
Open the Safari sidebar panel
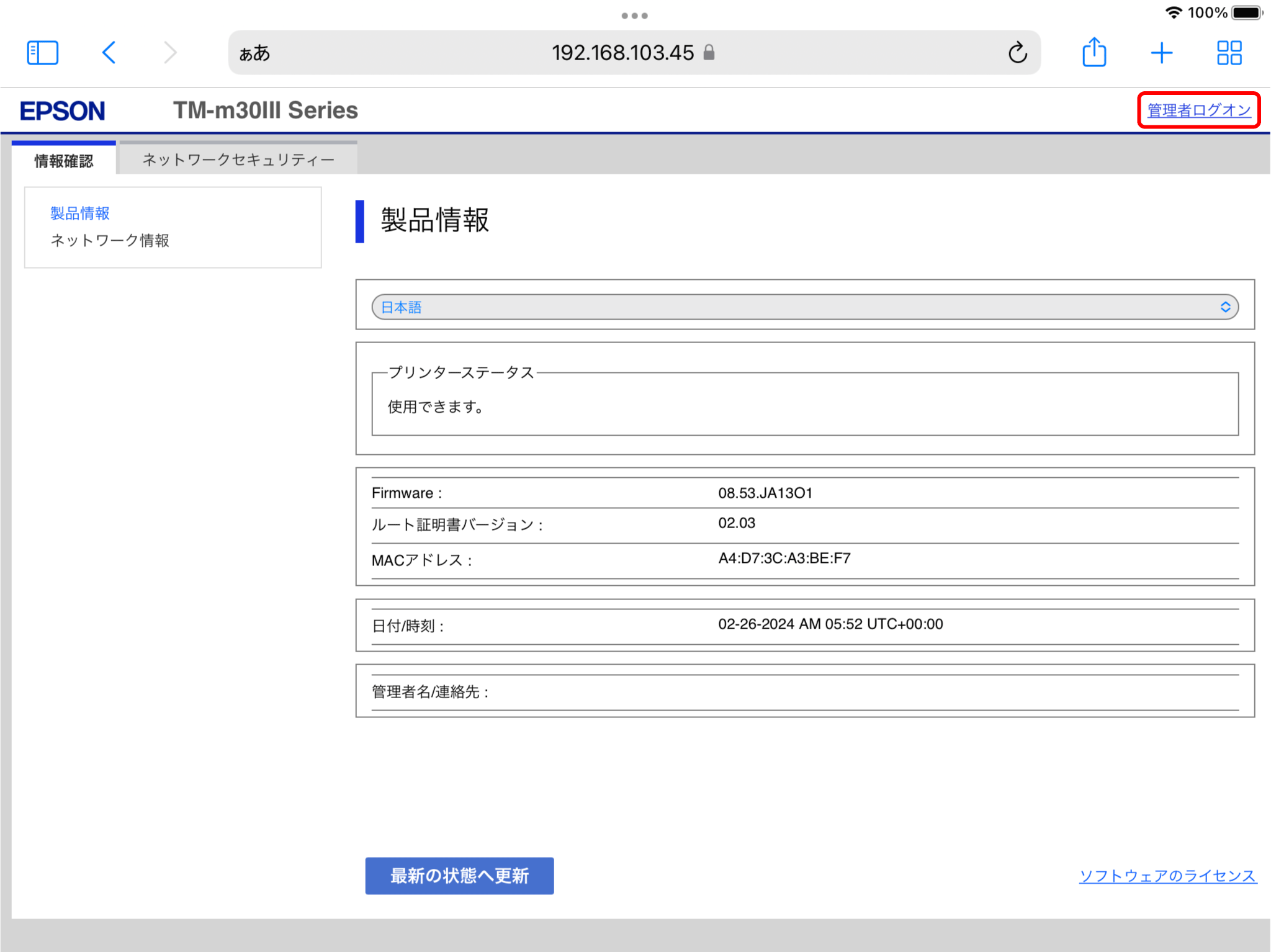coord(43,53)
